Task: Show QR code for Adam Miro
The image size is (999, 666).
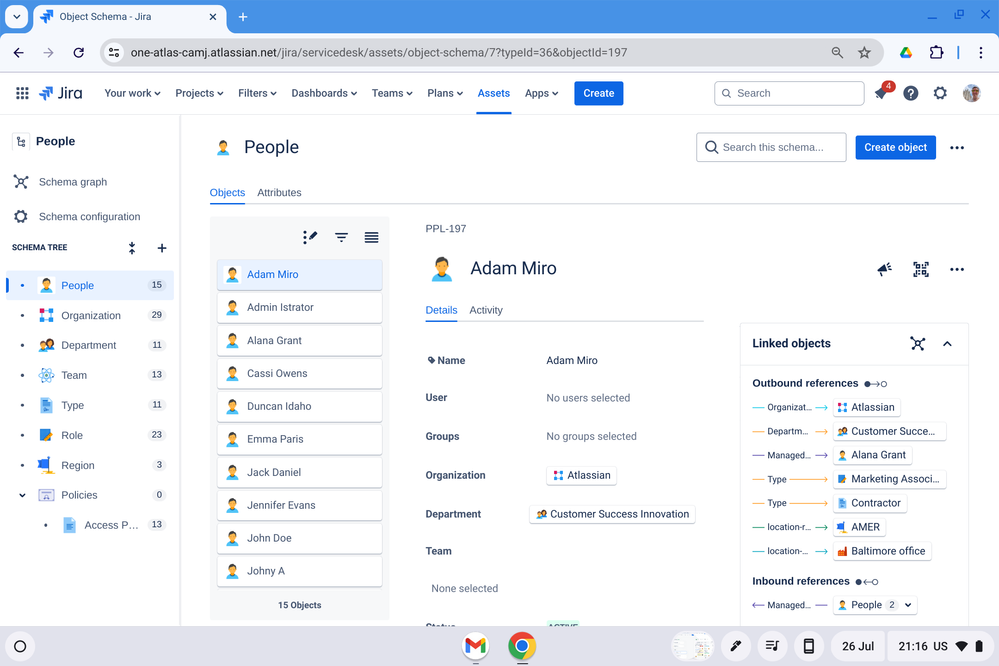Action: tap(921, 269)
